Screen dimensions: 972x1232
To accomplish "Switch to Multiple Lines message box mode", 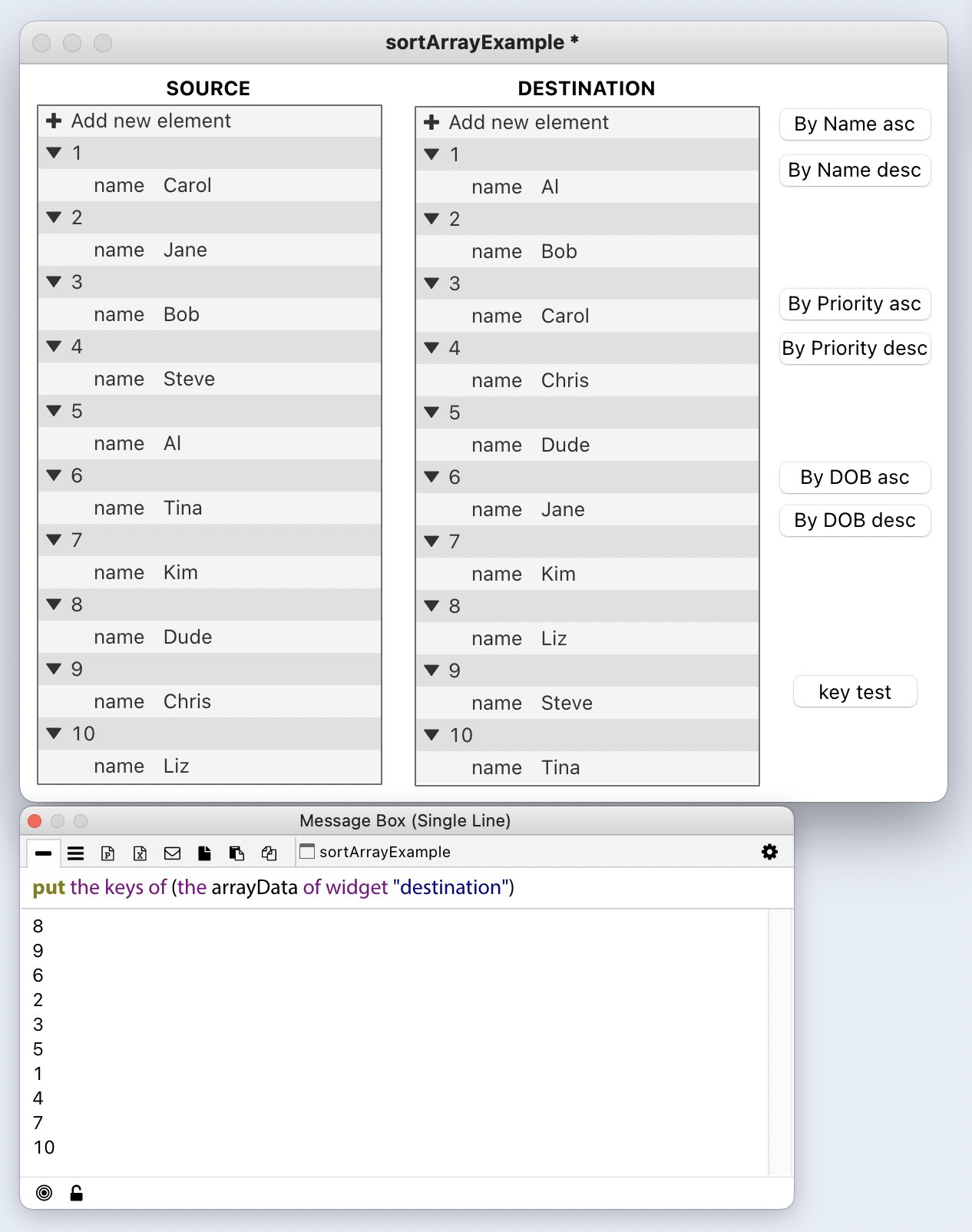I will [x=75, y=853].
